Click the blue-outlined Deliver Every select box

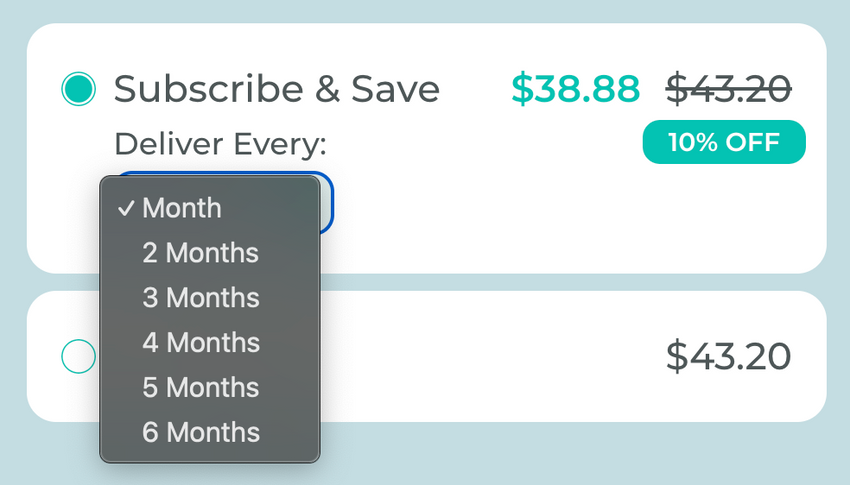pyautogui.click(x=327, y=204)
